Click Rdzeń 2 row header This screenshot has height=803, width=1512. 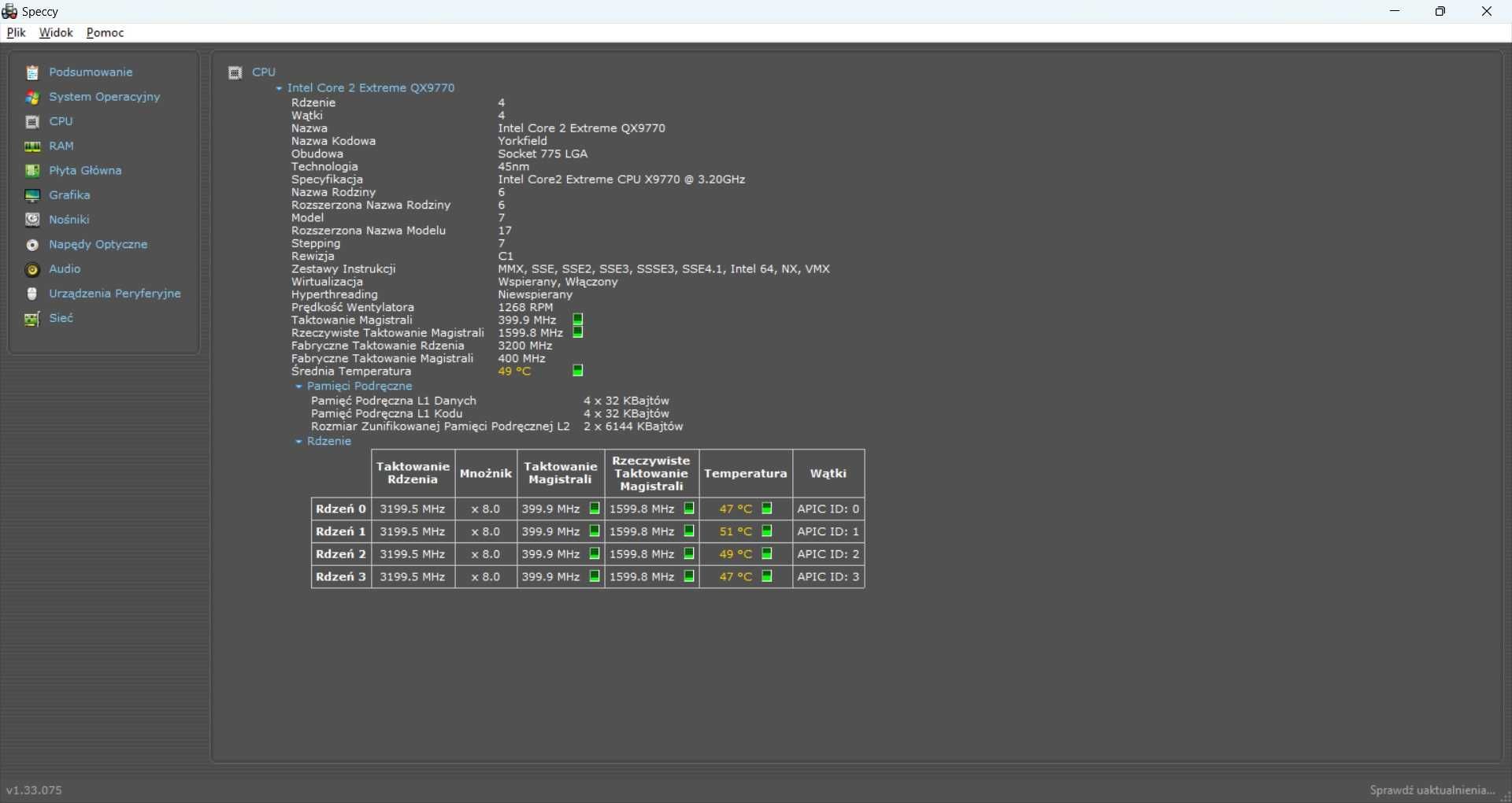341,554
